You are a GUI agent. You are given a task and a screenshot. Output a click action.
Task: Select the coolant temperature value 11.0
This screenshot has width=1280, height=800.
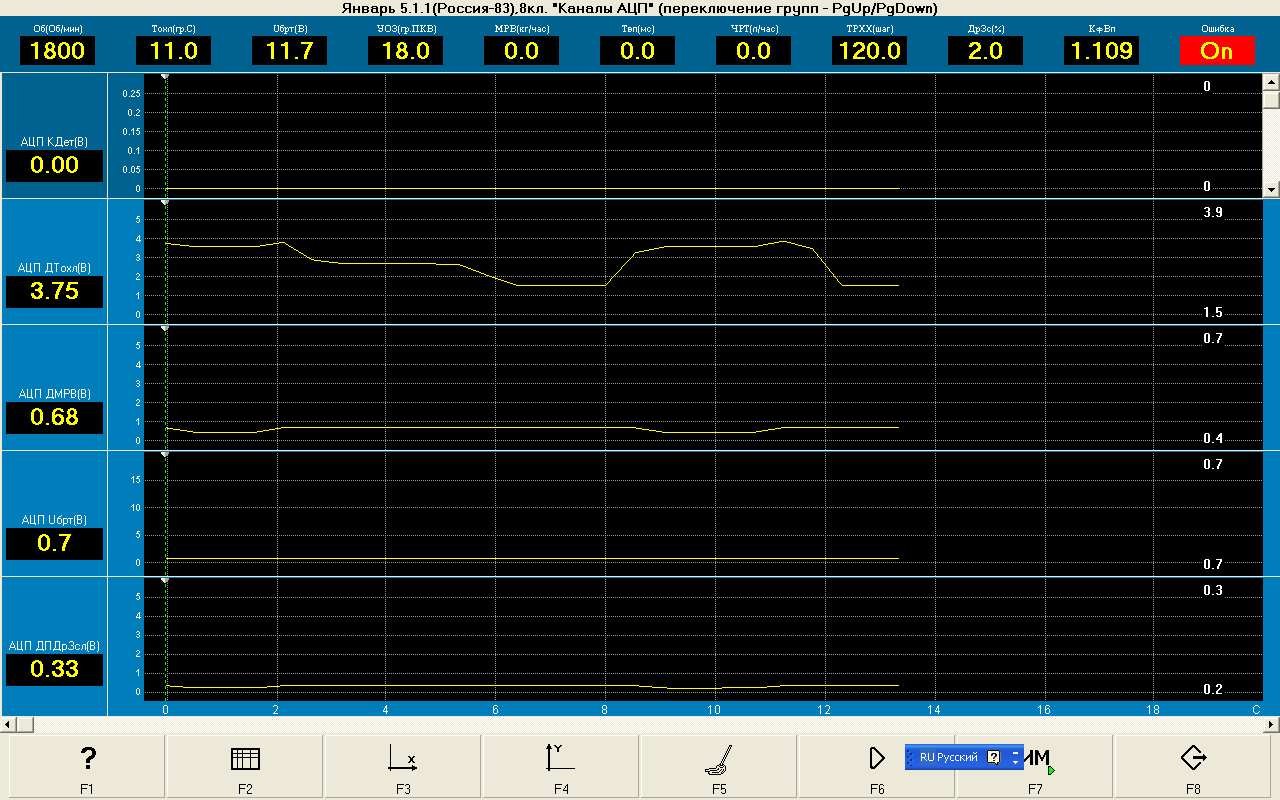(x=174, y=51)
